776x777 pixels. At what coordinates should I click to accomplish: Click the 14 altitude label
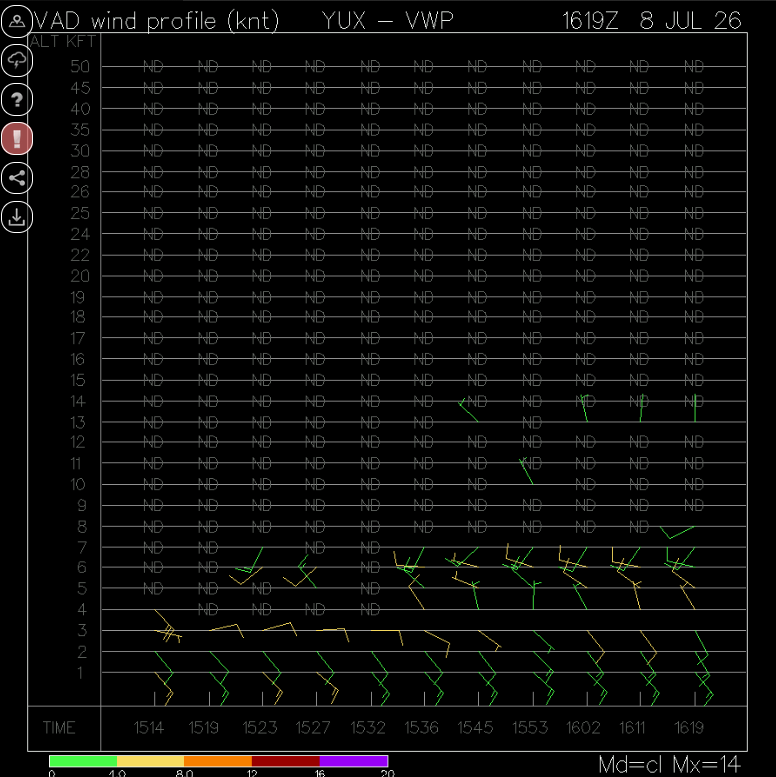pos(77,401)
